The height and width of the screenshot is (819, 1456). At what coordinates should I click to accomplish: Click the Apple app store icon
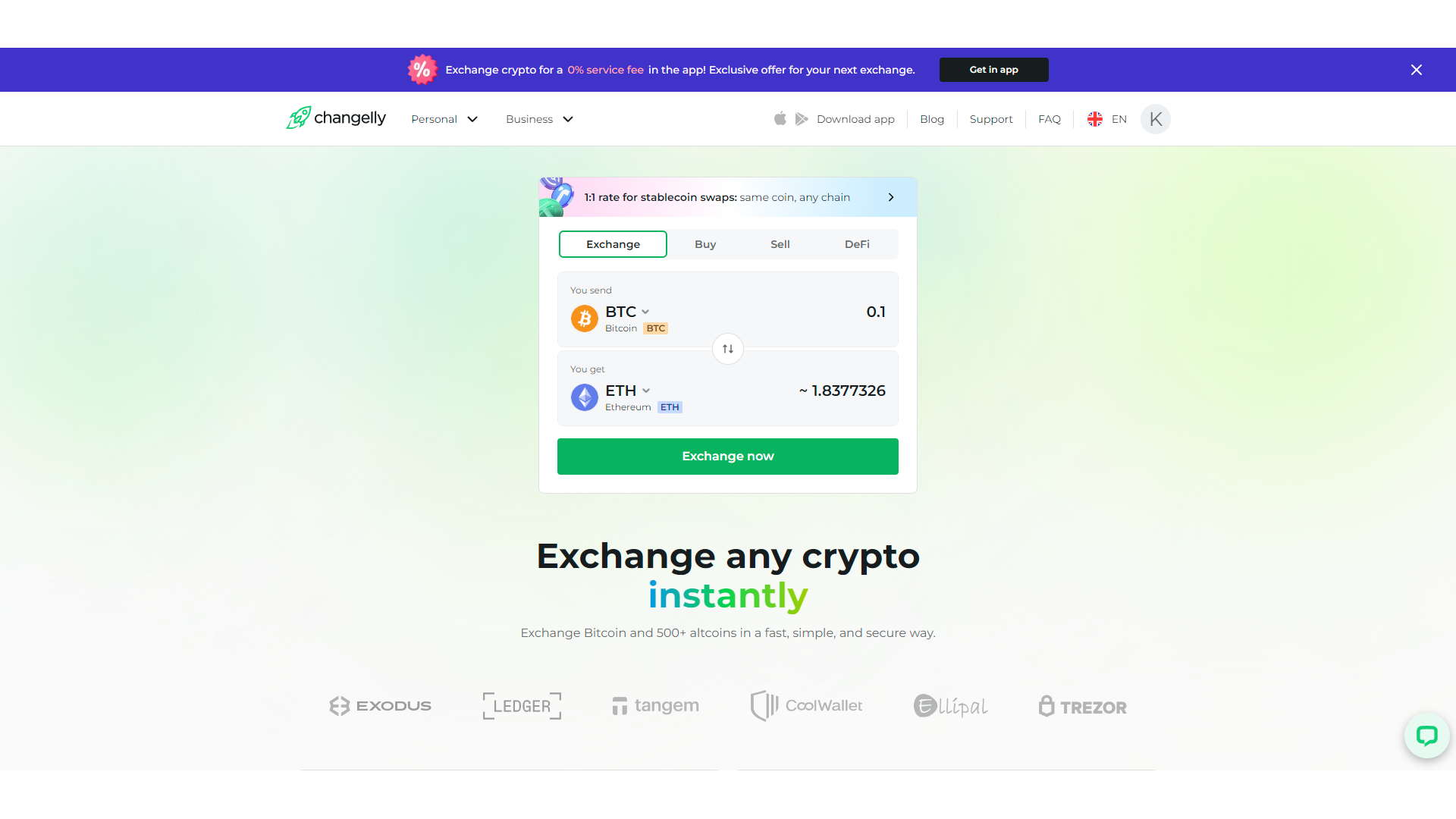click(781, 119)
